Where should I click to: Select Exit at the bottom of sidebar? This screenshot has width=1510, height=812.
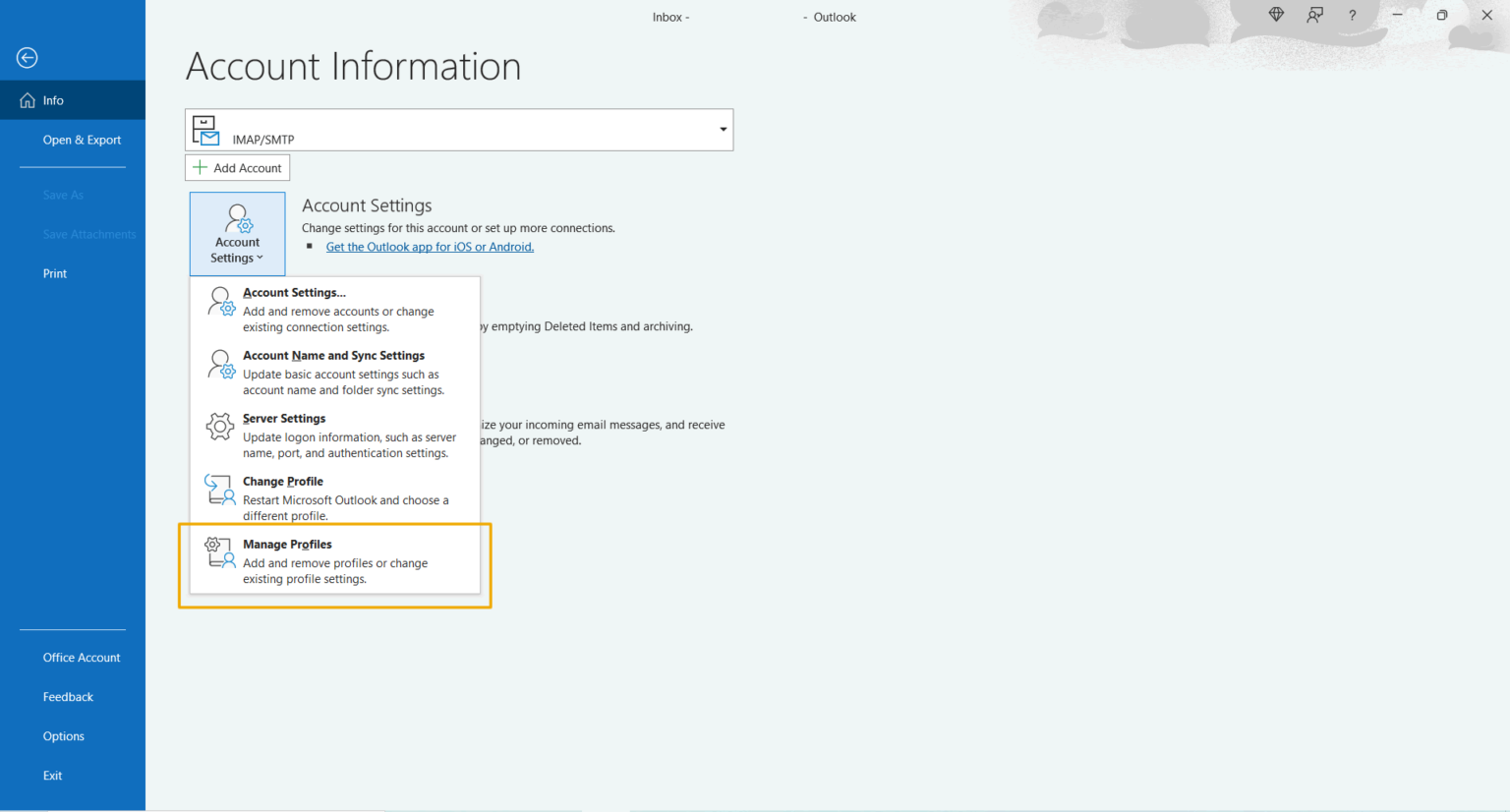pyautogui.click(x=52, y=775)
